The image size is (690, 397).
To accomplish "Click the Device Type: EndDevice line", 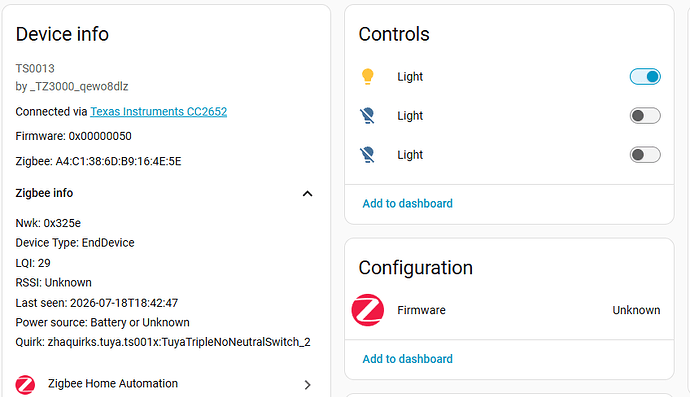I will [x=75, y=243].
